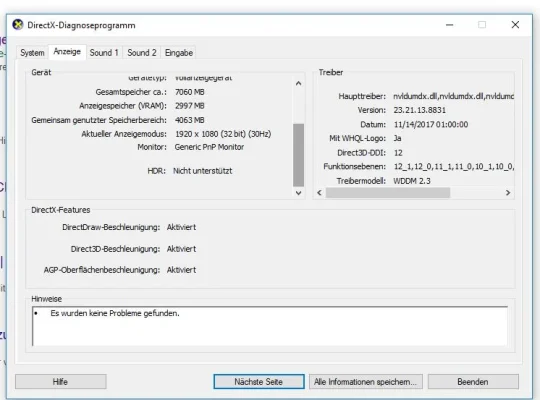Click the driver version 23.21.13.8831

click(420, 110)
